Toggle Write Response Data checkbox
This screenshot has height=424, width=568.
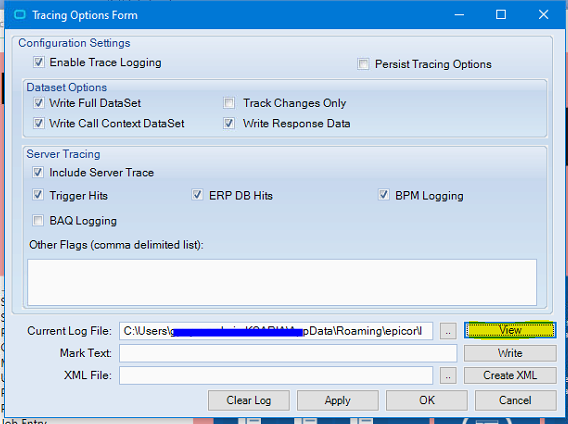click(x=229, y=123)
